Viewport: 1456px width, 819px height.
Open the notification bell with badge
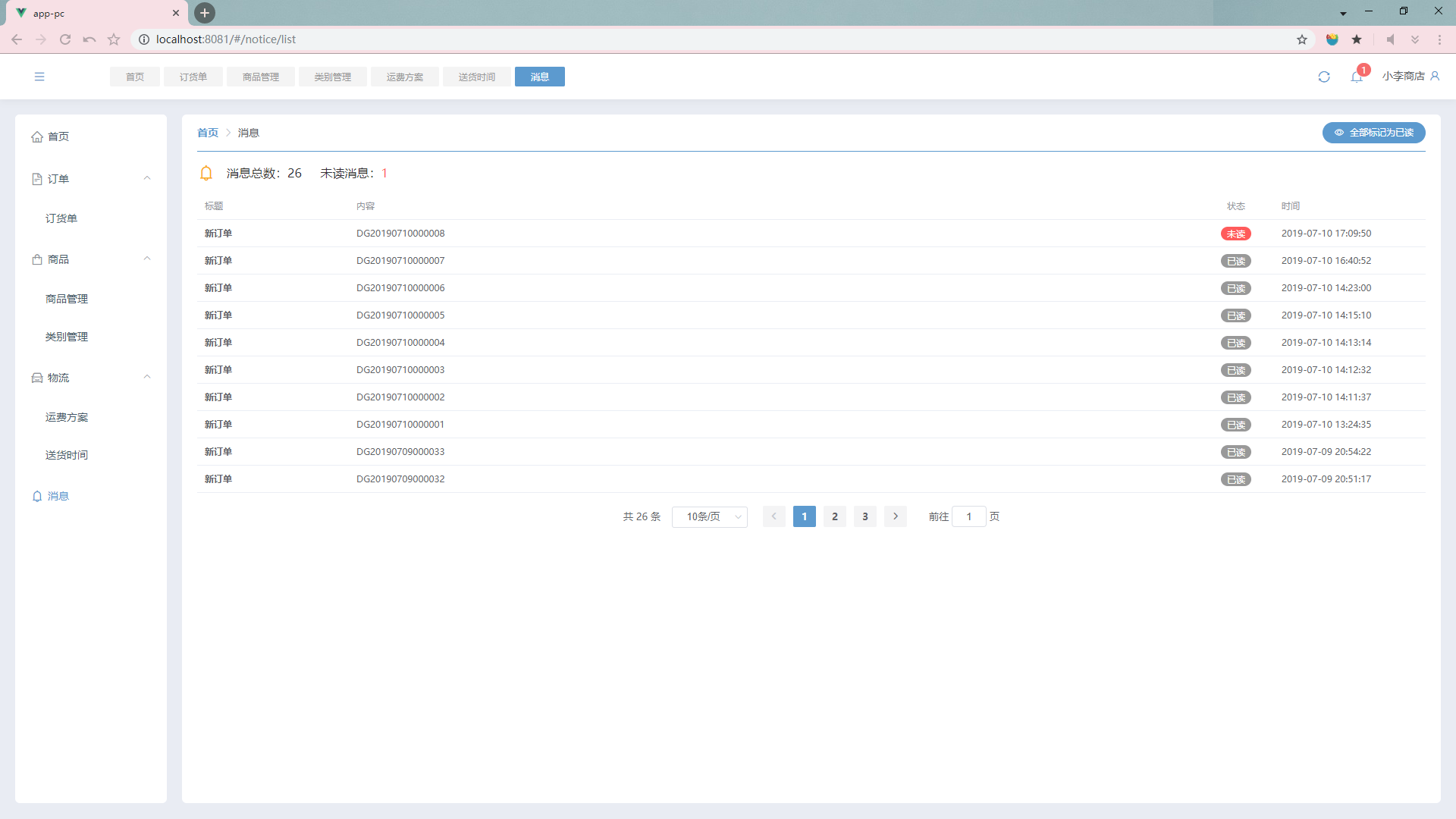point(1357,77)
